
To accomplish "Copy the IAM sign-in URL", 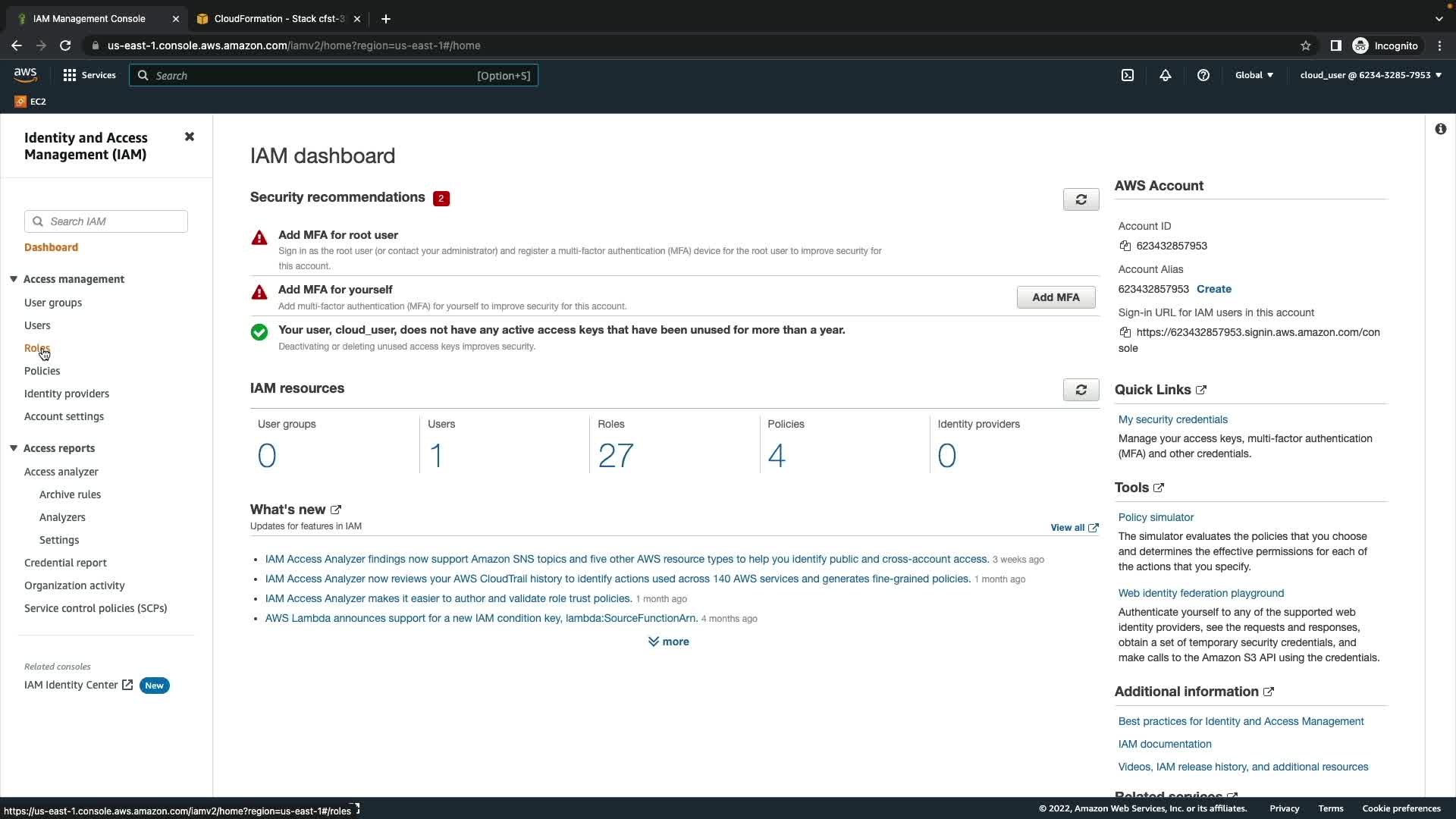I will (x=1125, y=332).
